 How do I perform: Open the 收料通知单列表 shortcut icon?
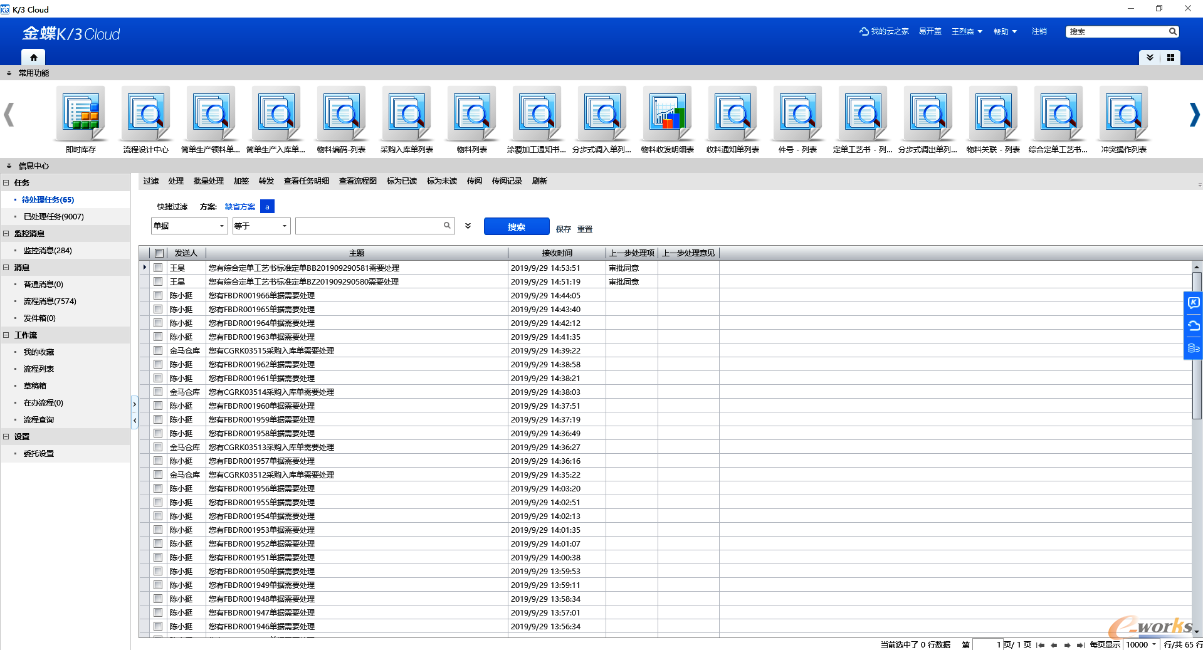(733, 113)
